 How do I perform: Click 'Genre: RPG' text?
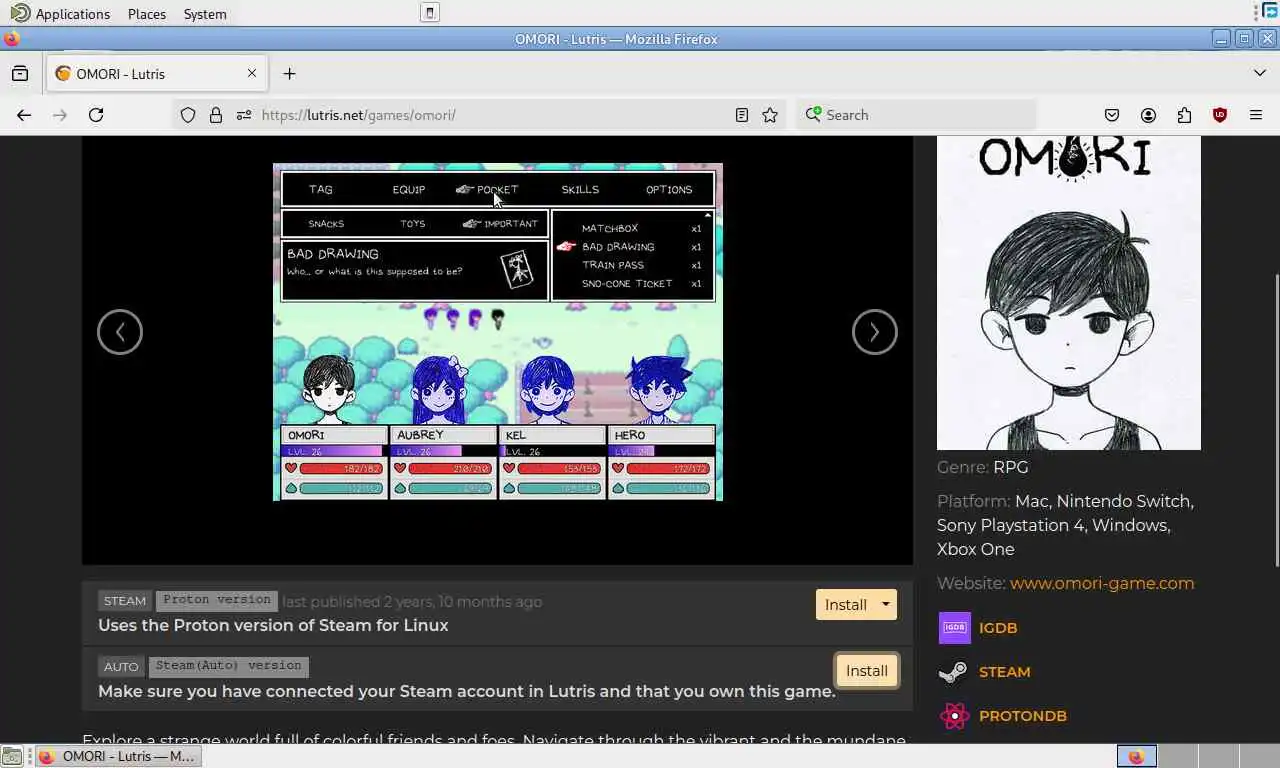coord(982,467)
